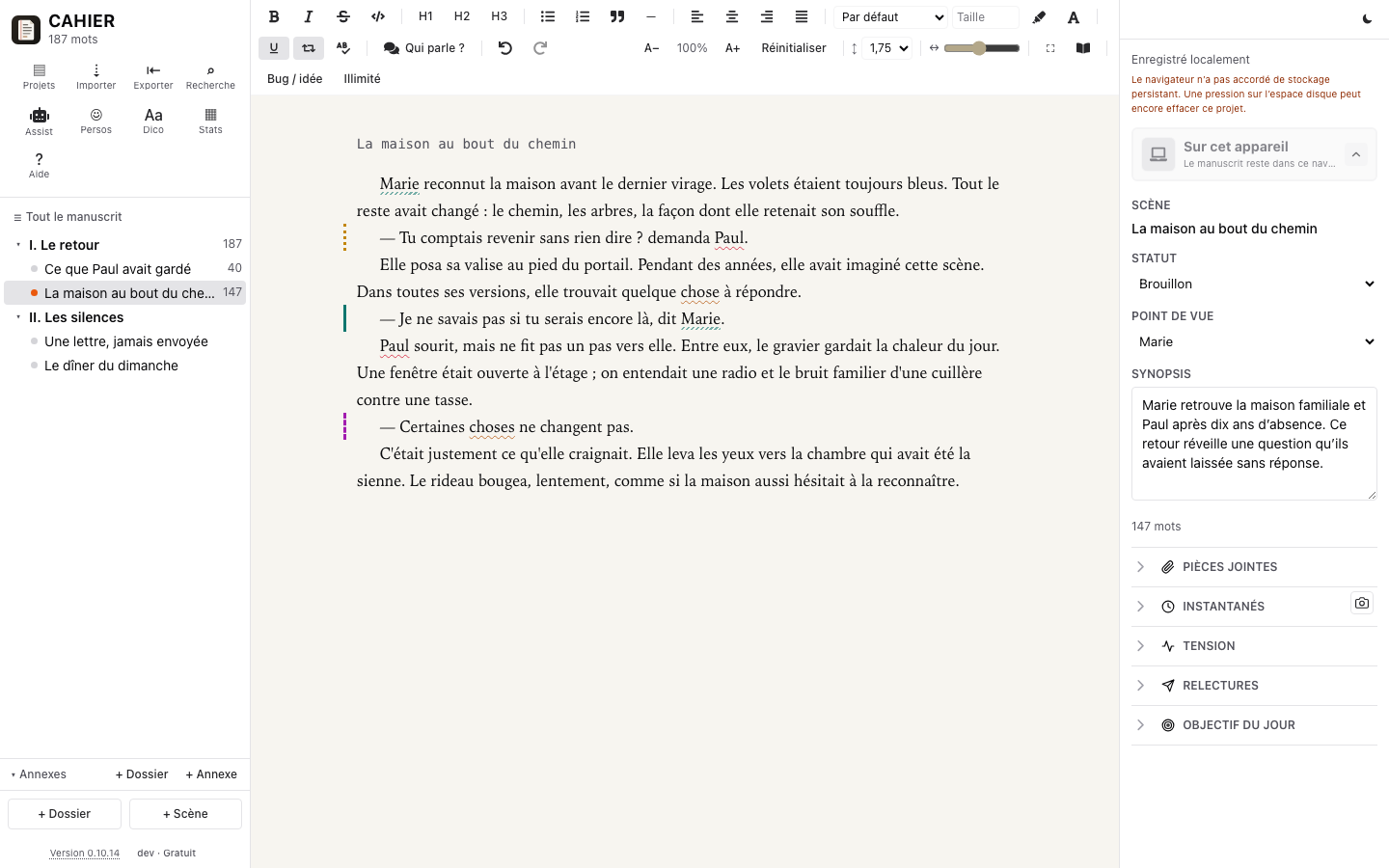Open the Persos characters panel
Screen dimensions: 1389x868
point(96,122)
